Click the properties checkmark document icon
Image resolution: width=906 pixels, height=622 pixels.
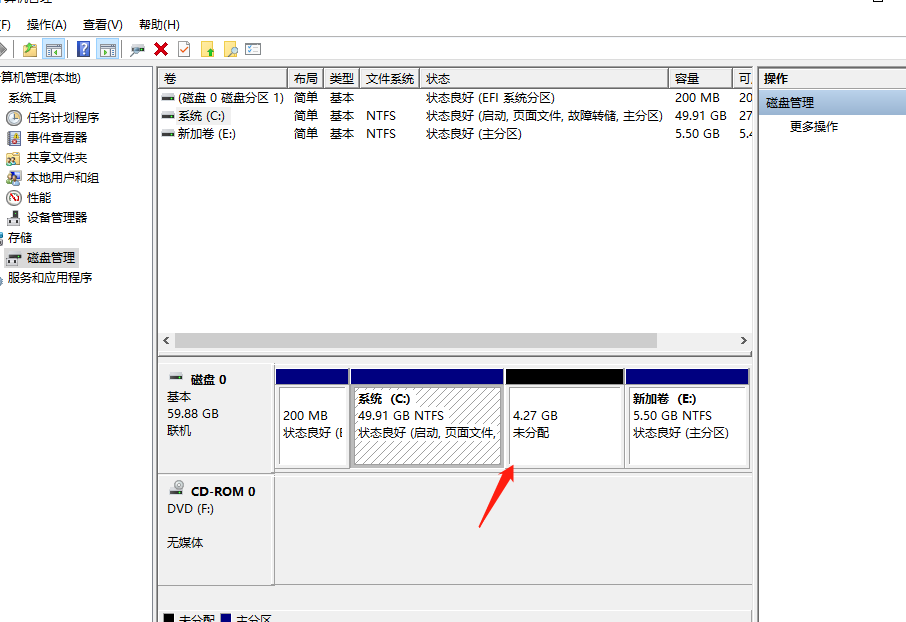pyautogui.click(x=182, y=48)
